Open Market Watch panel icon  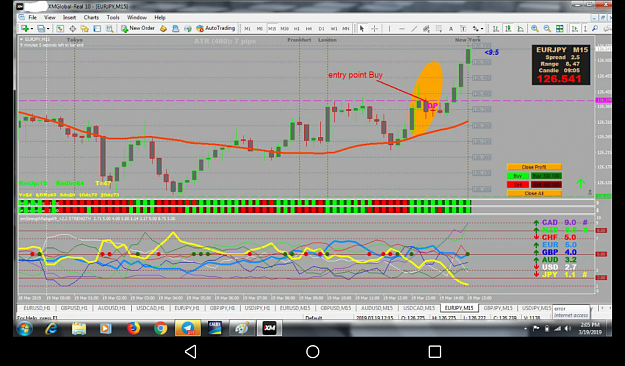click(x=60, y=28)
